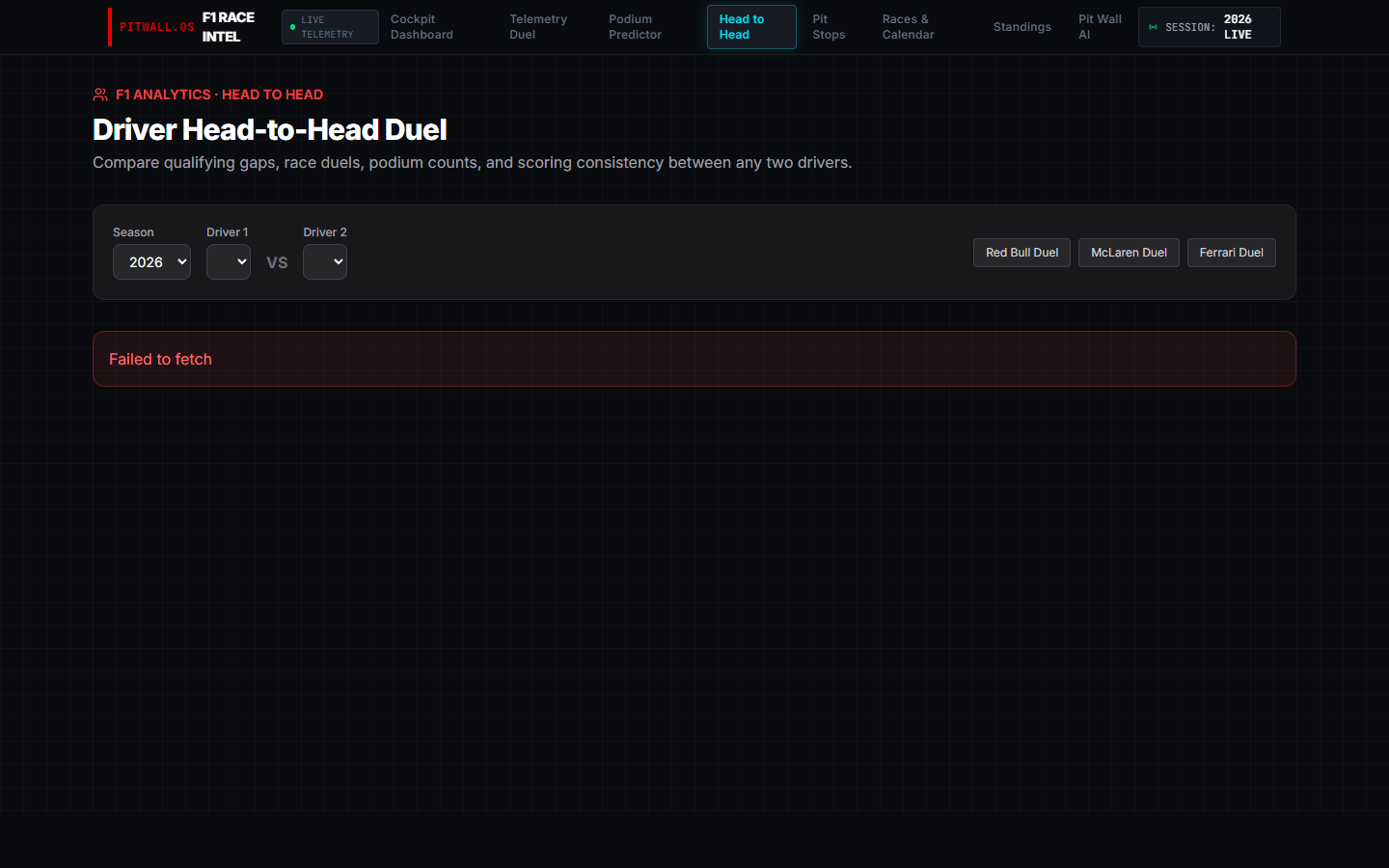The image size is (1389, 868).
Task: Open the Driver 1 dropdown
Action: [229, 262]
